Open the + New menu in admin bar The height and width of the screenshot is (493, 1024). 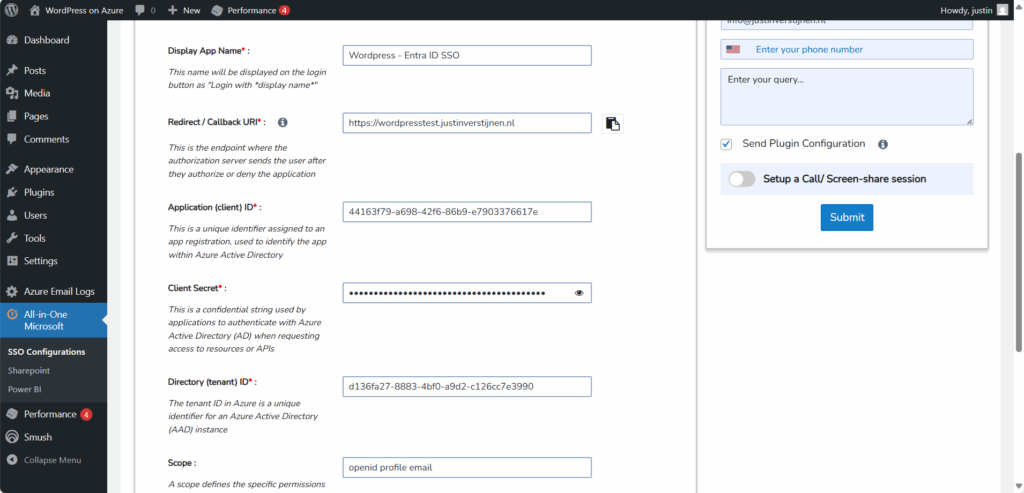[184, 10]
